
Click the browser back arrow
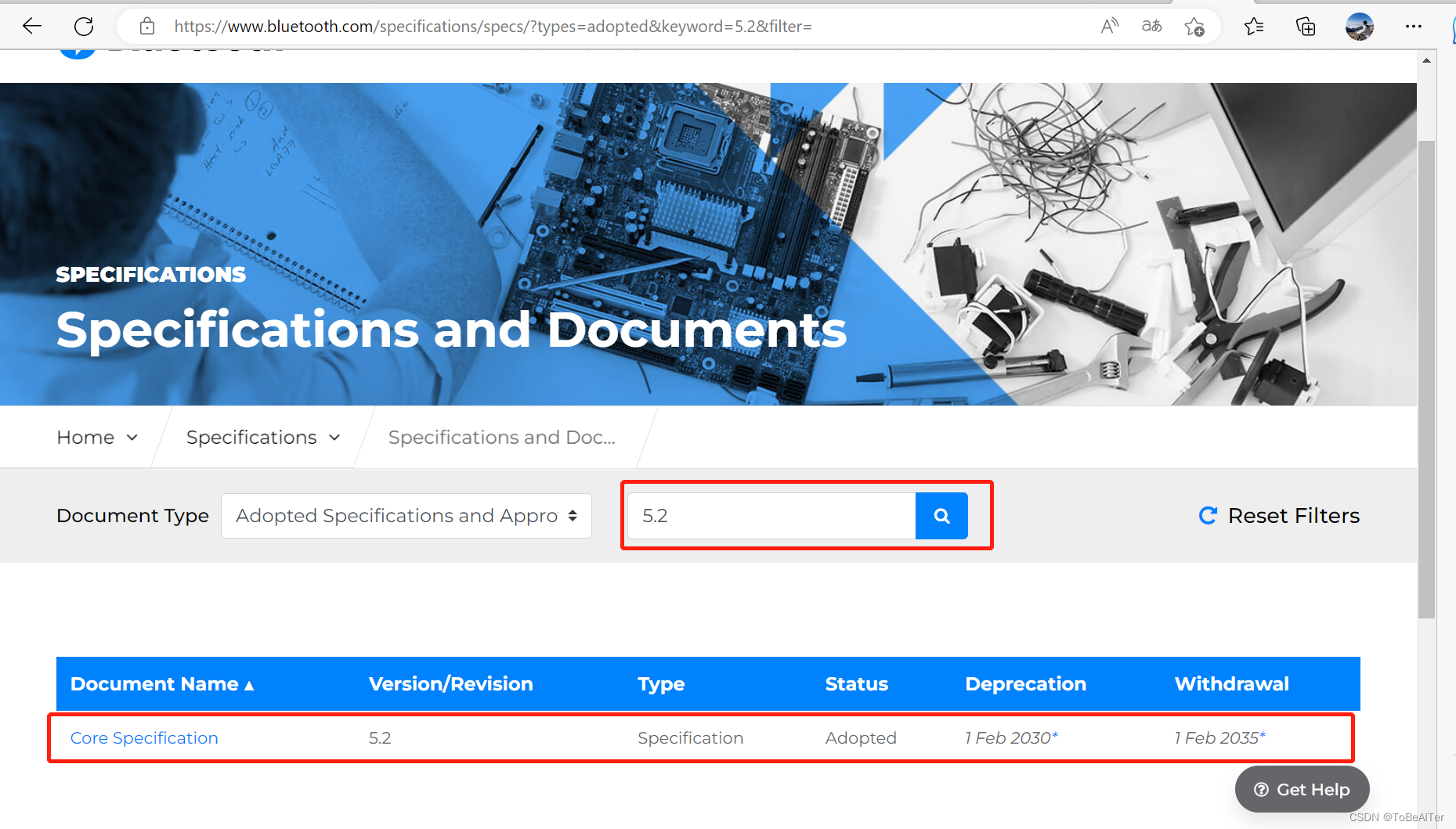tap(32, 27)
